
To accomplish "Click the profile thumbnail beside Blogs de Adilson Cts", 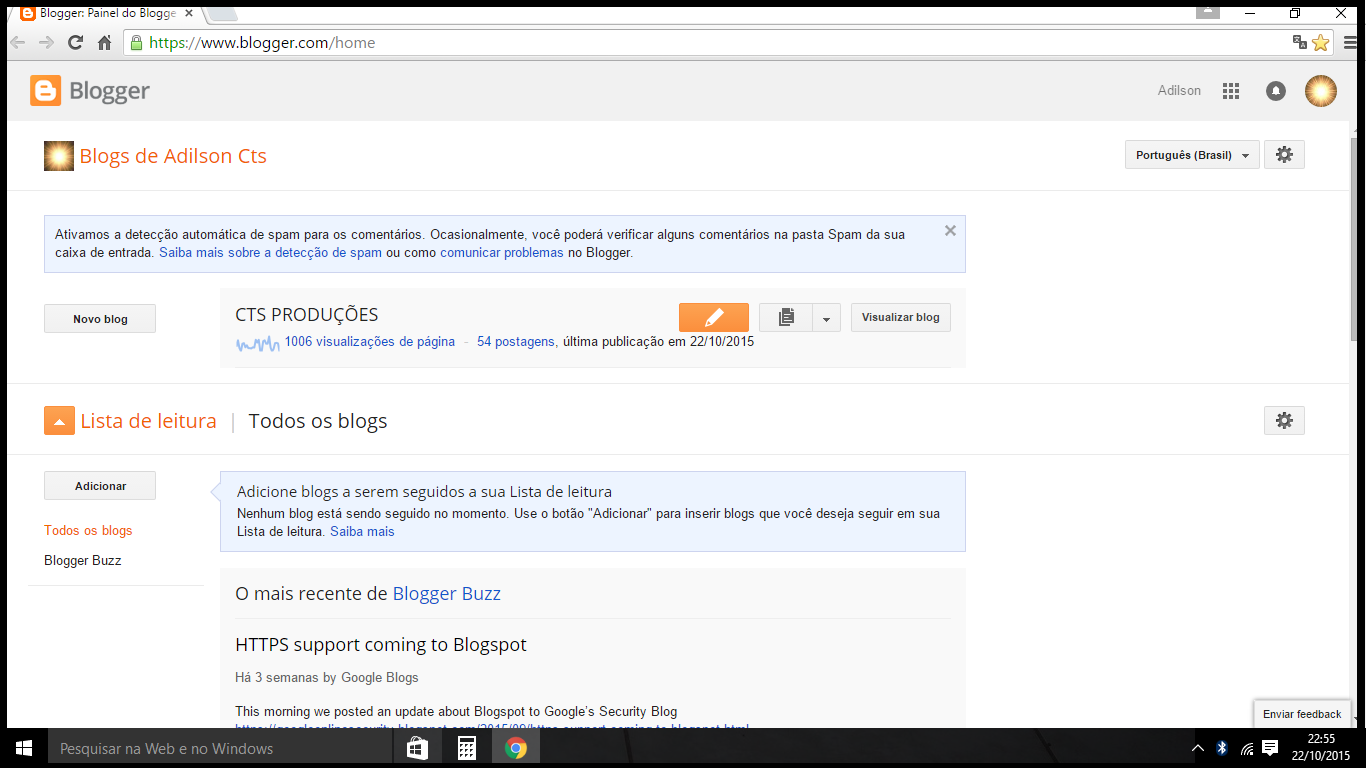I will coord(59,156).
